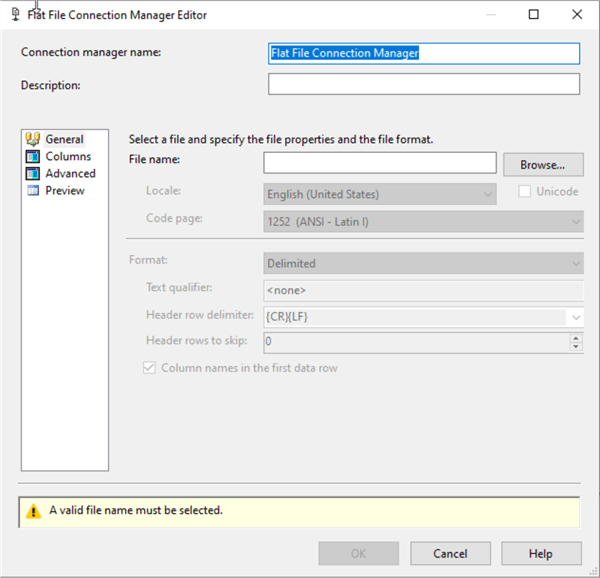The width and height of the screenshot is (600, 578).
Task: Click the General page icon in sidebar
Action: point(33,139)
